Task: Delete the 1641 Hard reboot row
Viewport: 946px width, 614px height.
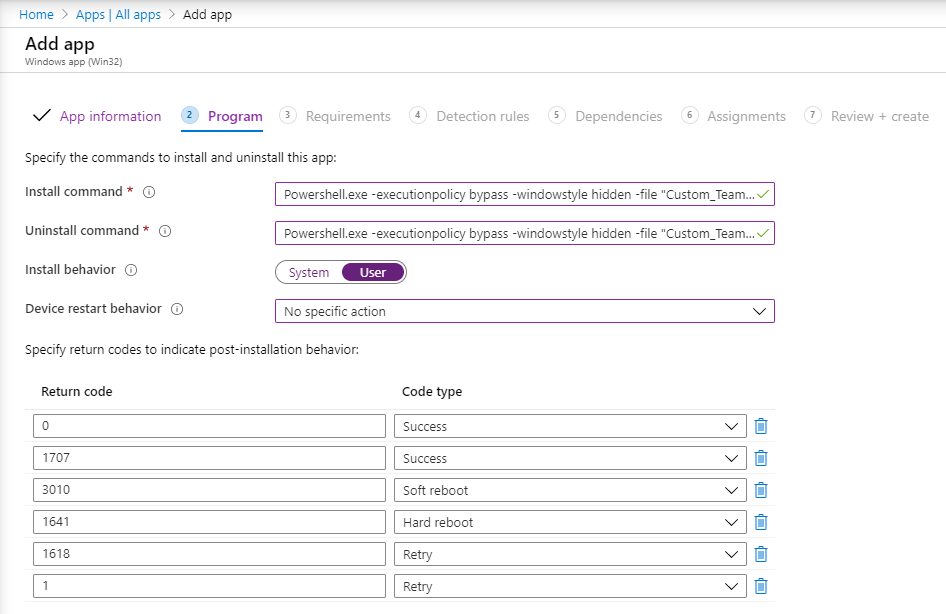Action: [760, 522]
